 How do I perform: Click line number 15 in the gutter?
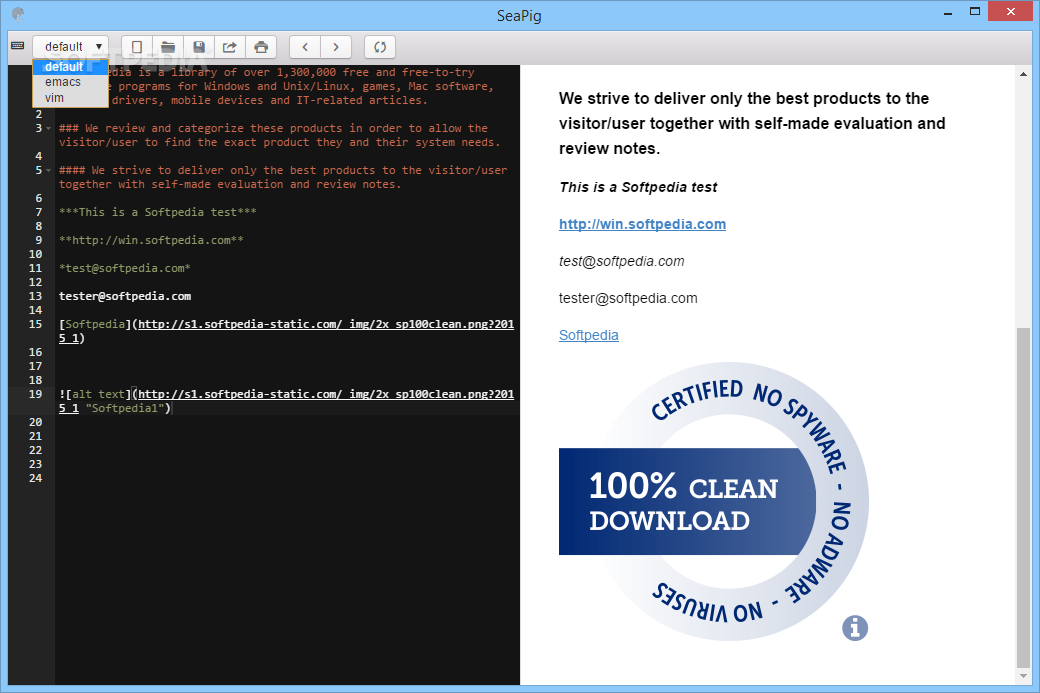[35, 324]
